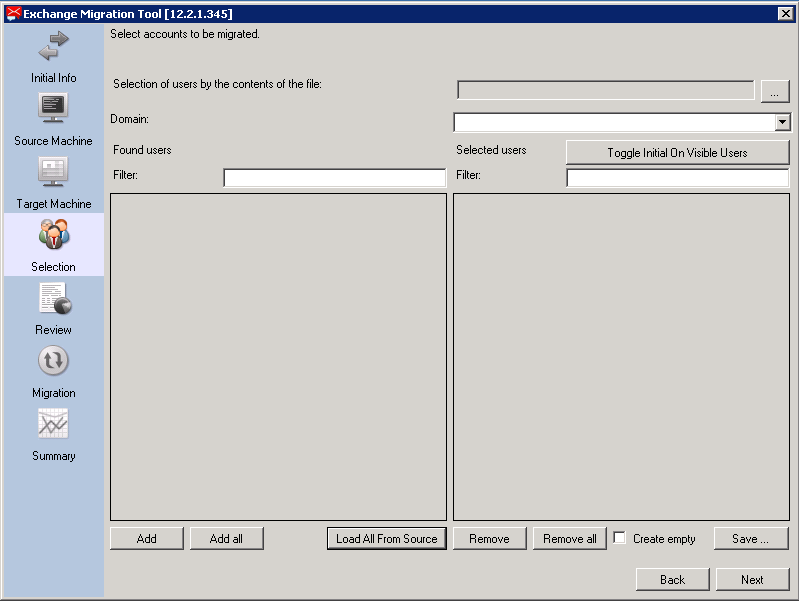Screen dimensions: 799x601
Task: Click the Exchange Migration Tool title icon
Action: (13, 14)
